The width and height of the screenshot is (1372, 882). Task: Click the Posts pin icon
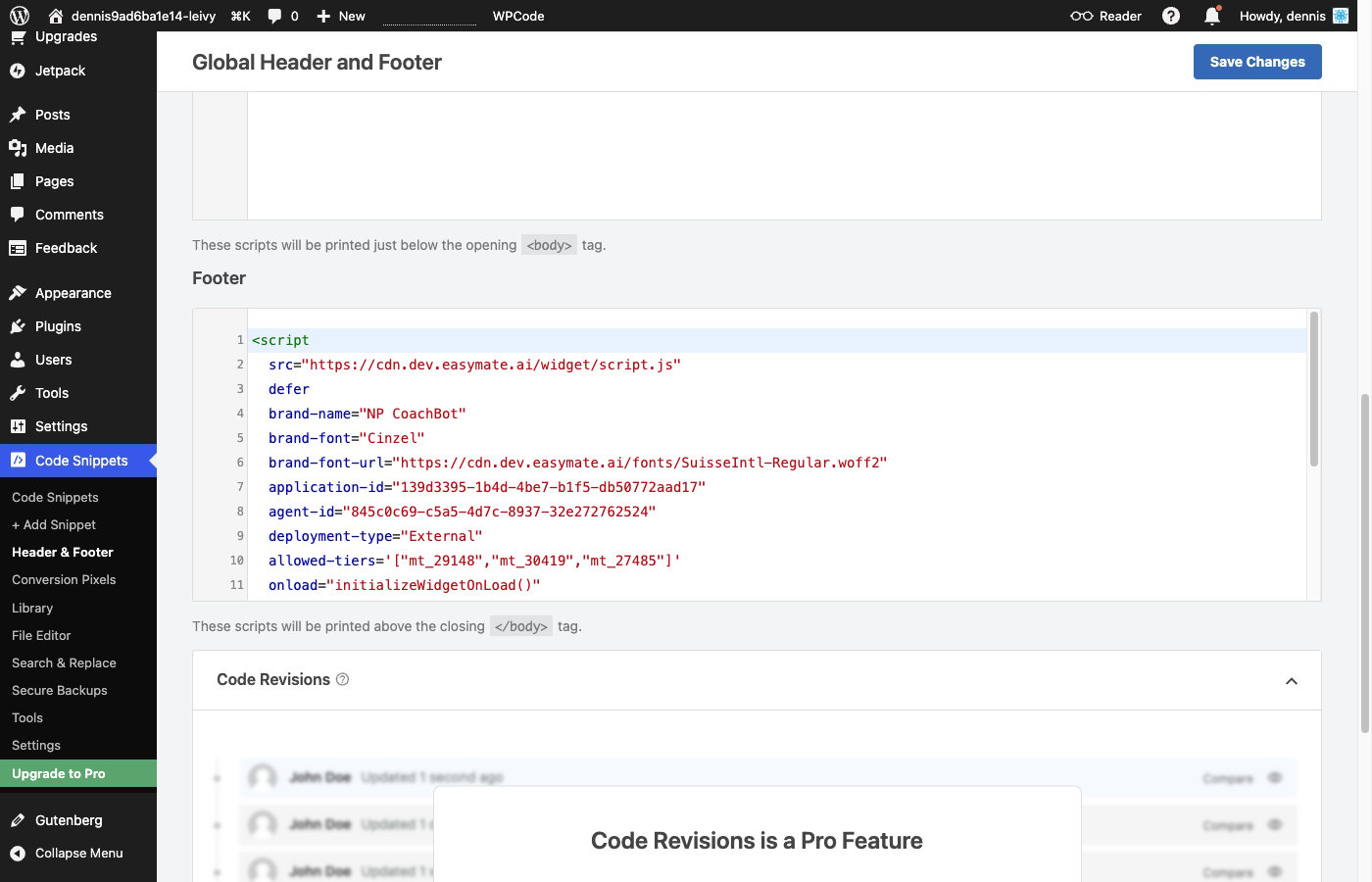18,115
